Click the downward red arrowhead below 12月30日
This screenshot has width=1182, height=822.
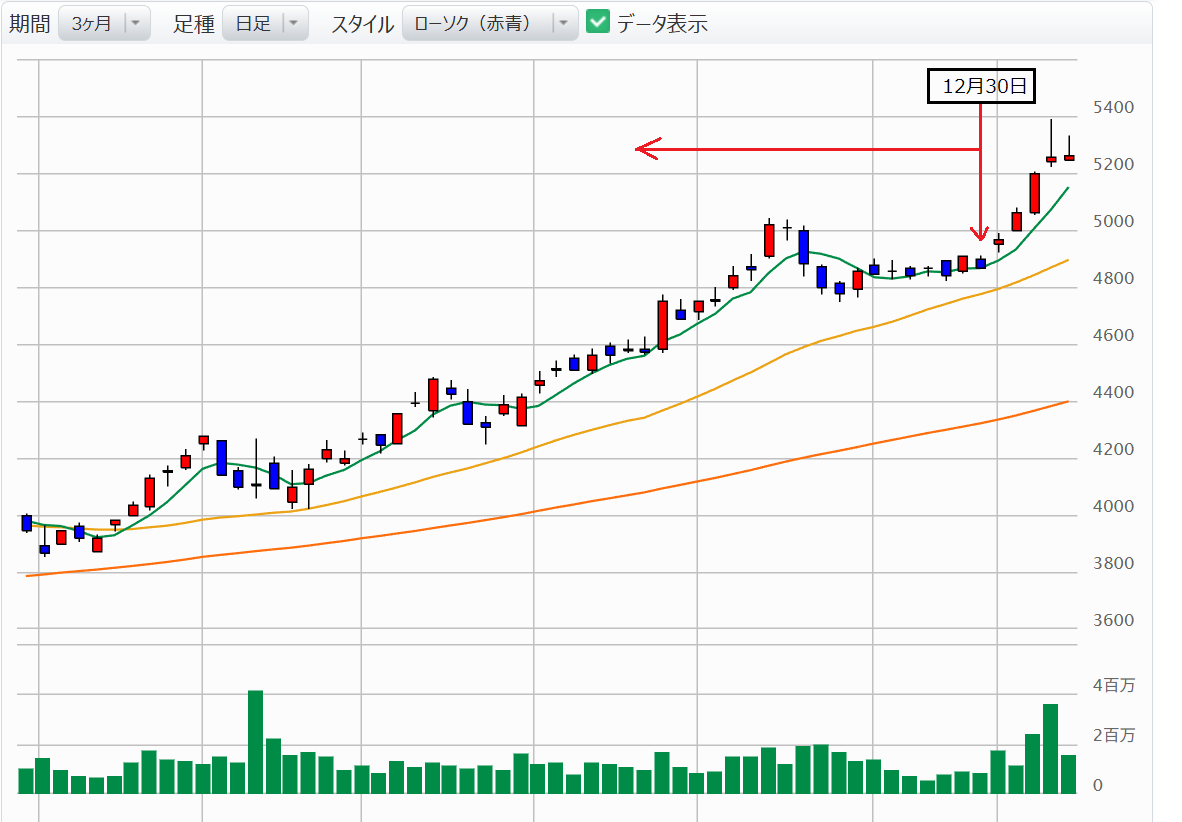[980, 234]
